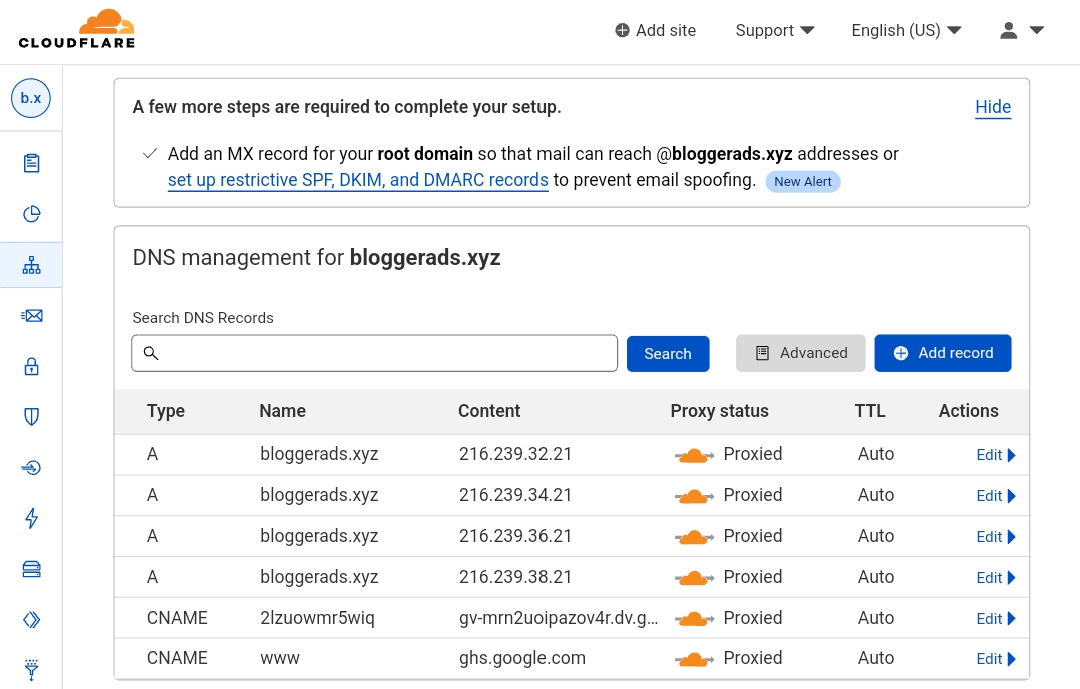1080x689 pixels.
Task: Click the Search DNS Records input field
Action: (375, 353)
